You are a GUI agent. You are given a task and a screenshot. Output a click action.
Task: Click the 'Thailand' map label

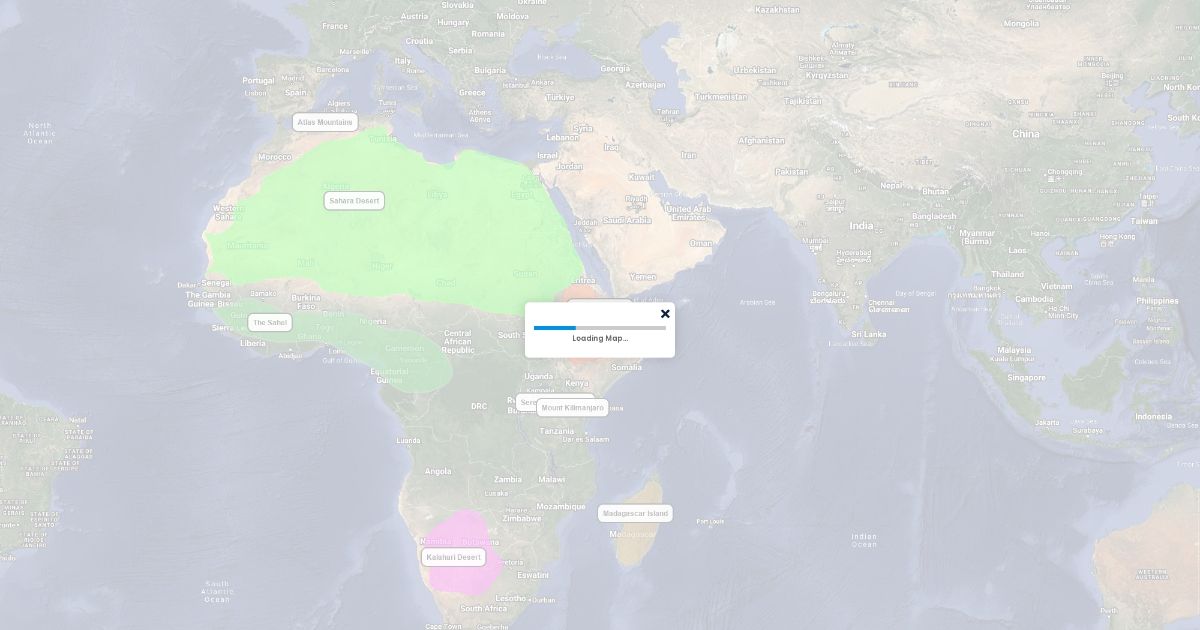tap(1008, 274)
